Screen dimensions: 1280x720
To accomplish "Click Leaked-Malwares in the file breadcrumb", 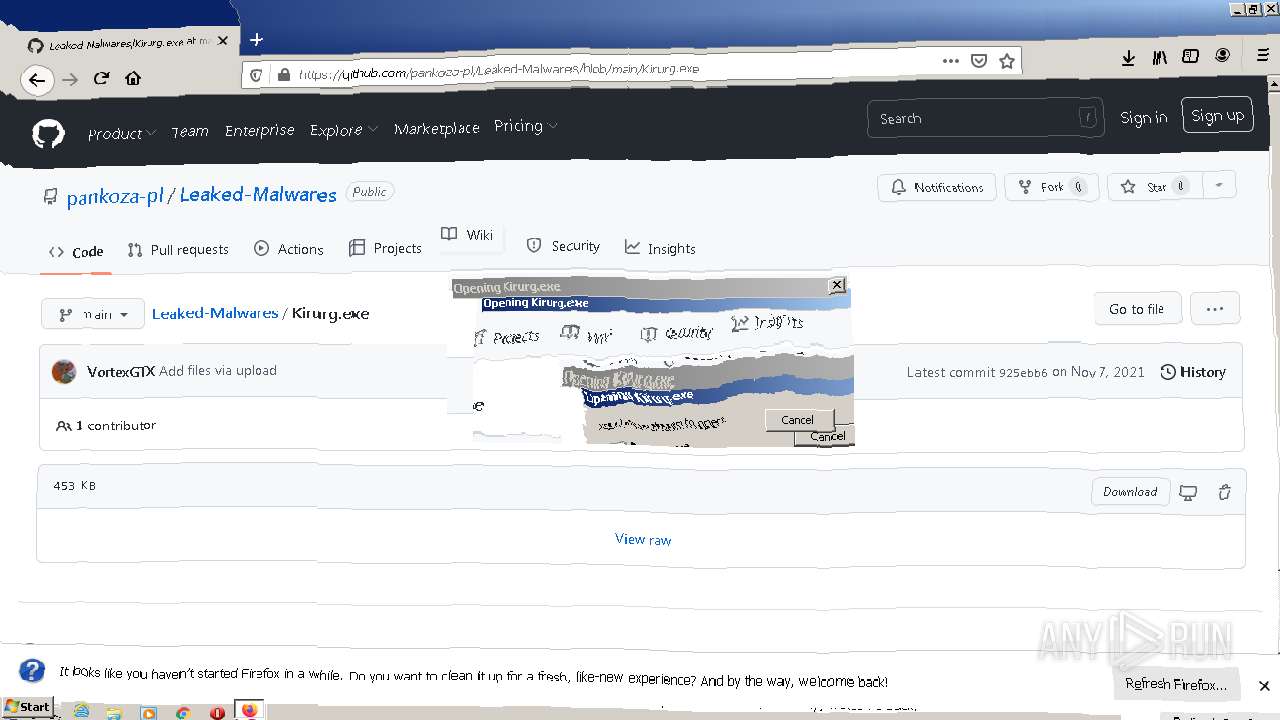I will click(x=215, y=313).
